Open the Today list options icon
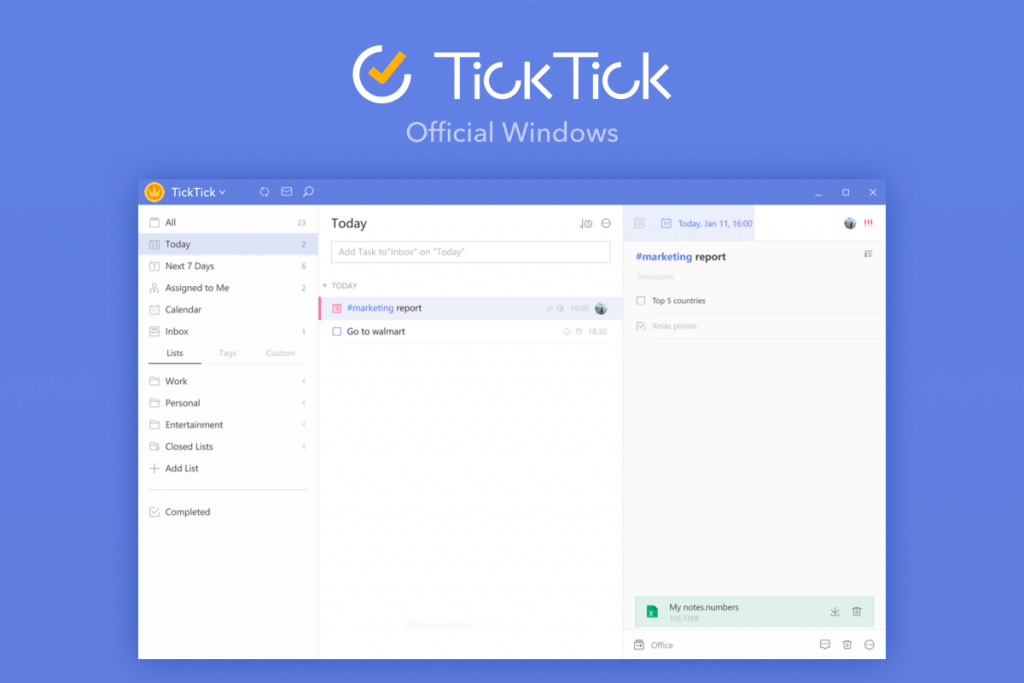 tap(604, 223)
